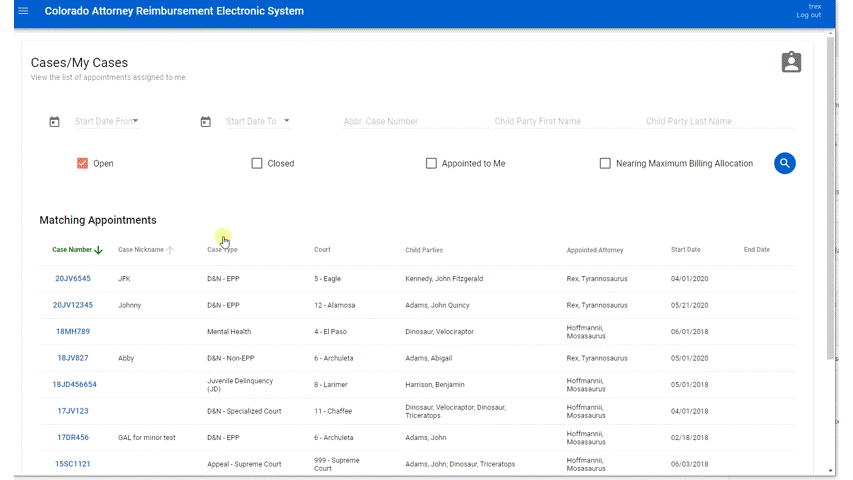Sort by Start Date column header

pos(685,250)
